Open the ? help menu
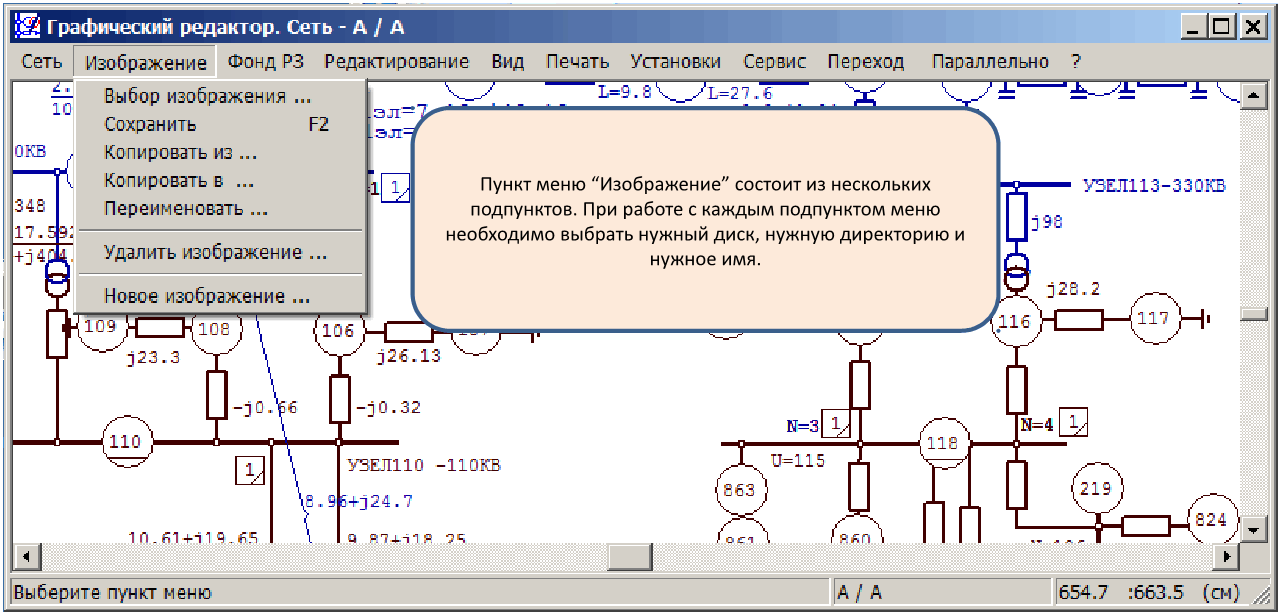 1075,62
